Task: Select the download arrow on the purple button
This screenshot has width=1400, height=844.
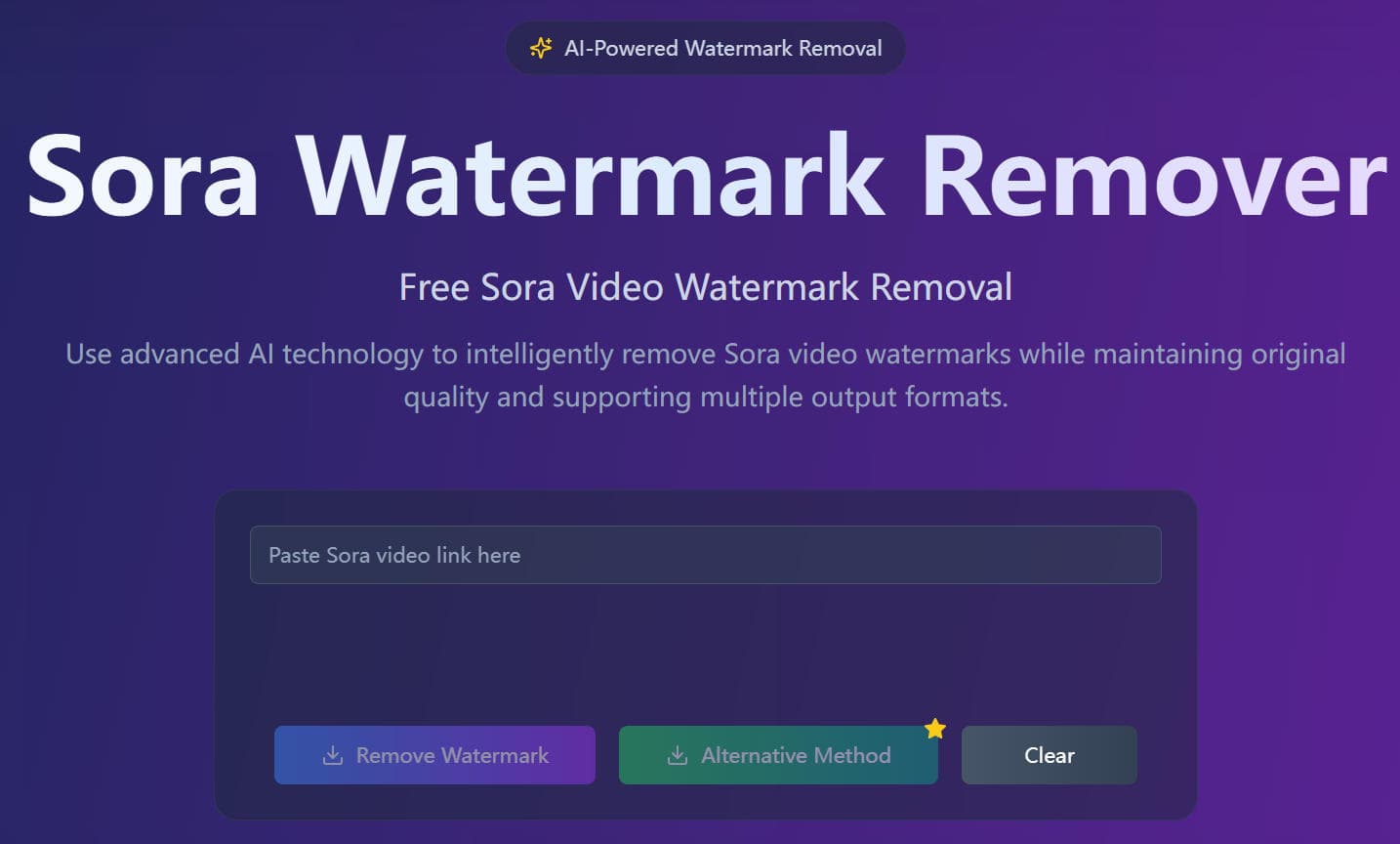Action: 334,755
